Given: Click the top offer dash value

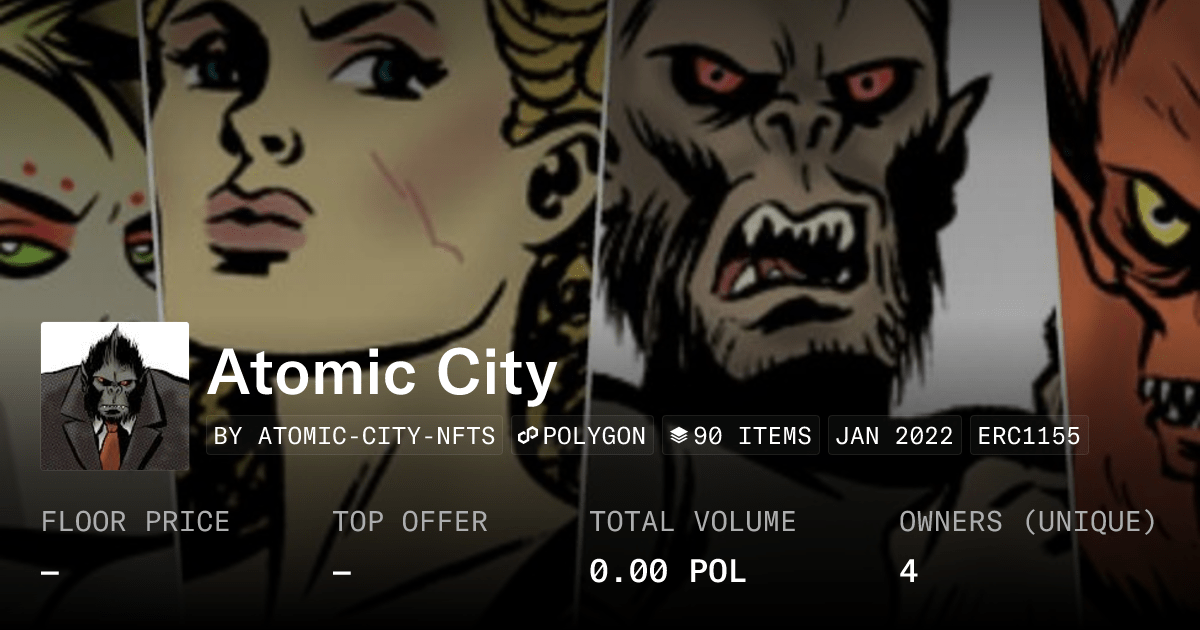Looking at the screenshot, I should pos(341,572).
